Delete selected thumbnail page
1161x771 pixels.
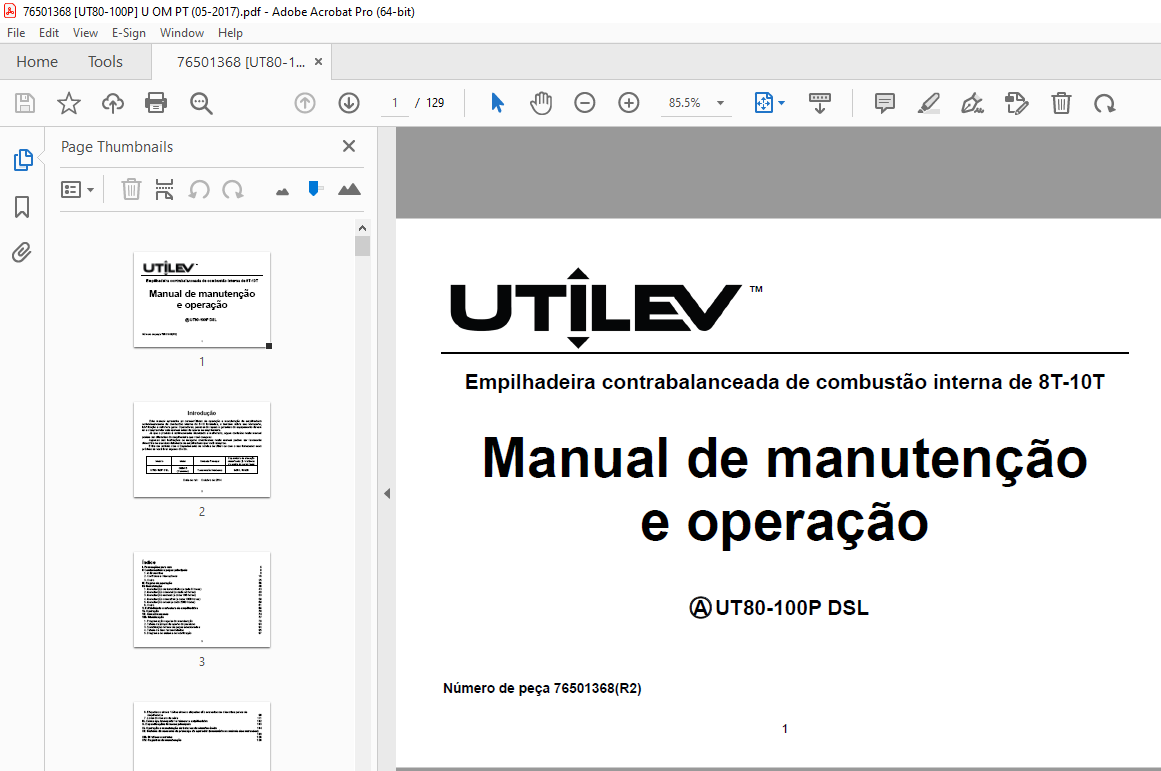(131, 190)
